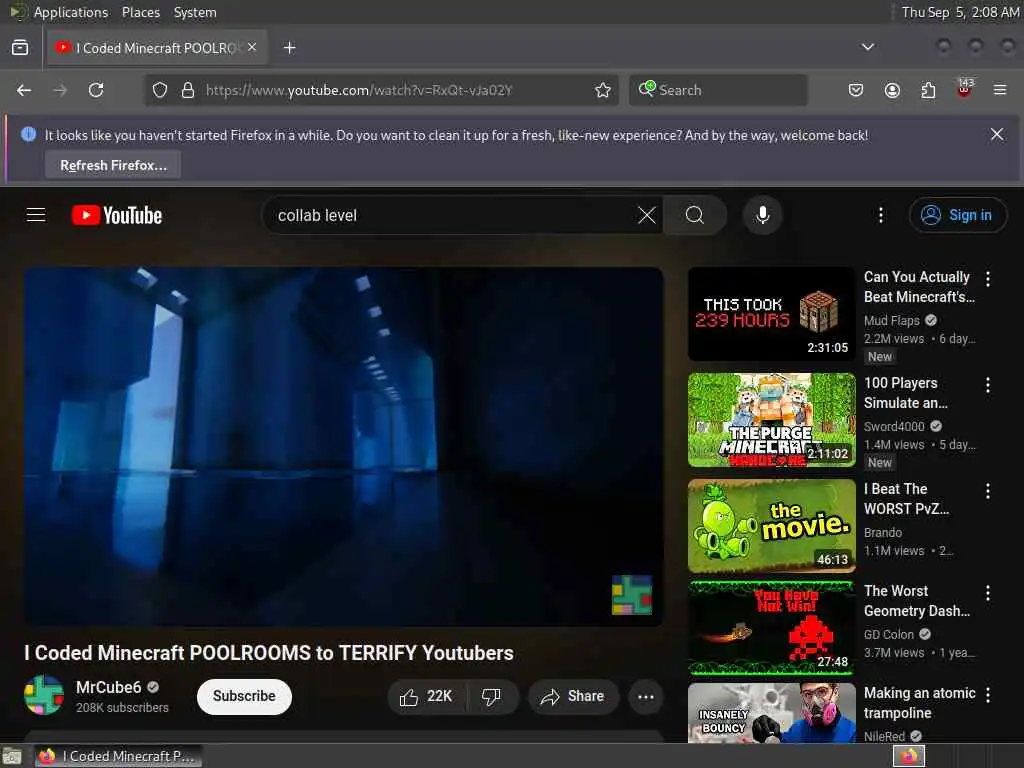Select the I Coded Minecraft POOLROOMS tab
Screen dimensions: 1024x768
pyautogui.click(x=157, y=48)
